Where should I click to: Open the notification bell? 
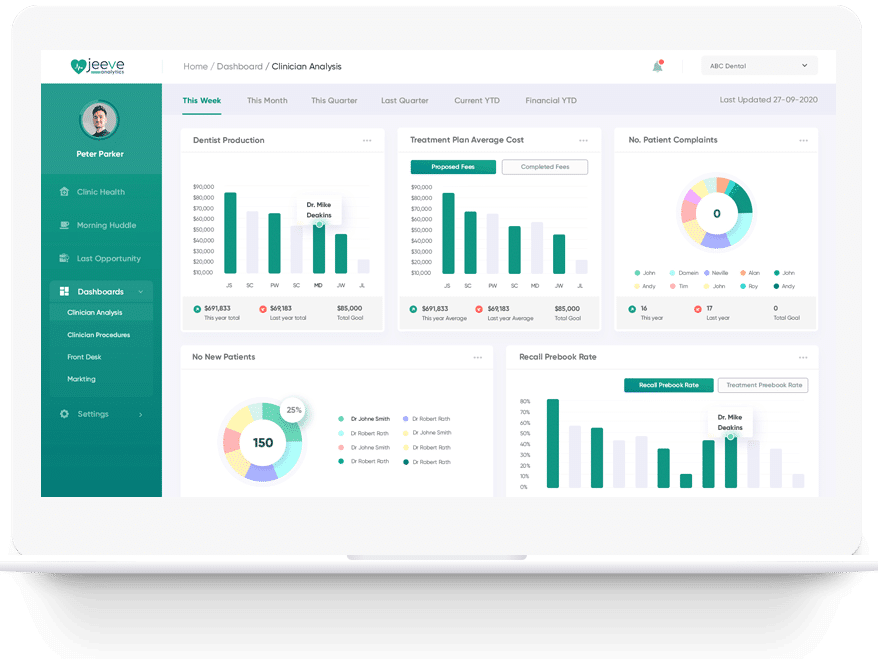pyautogui.click(x=657, y=66)
